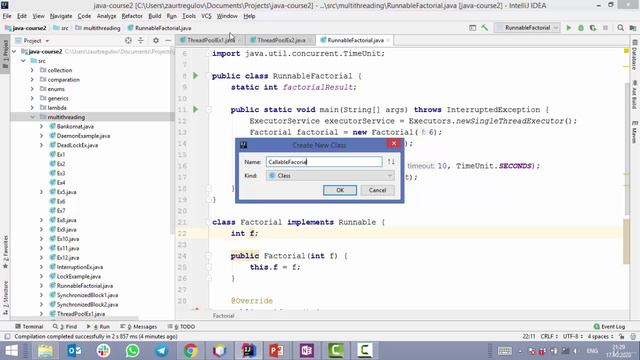Close the Create New Class dialog
The image size is (640, 360).
click(393, 143)
